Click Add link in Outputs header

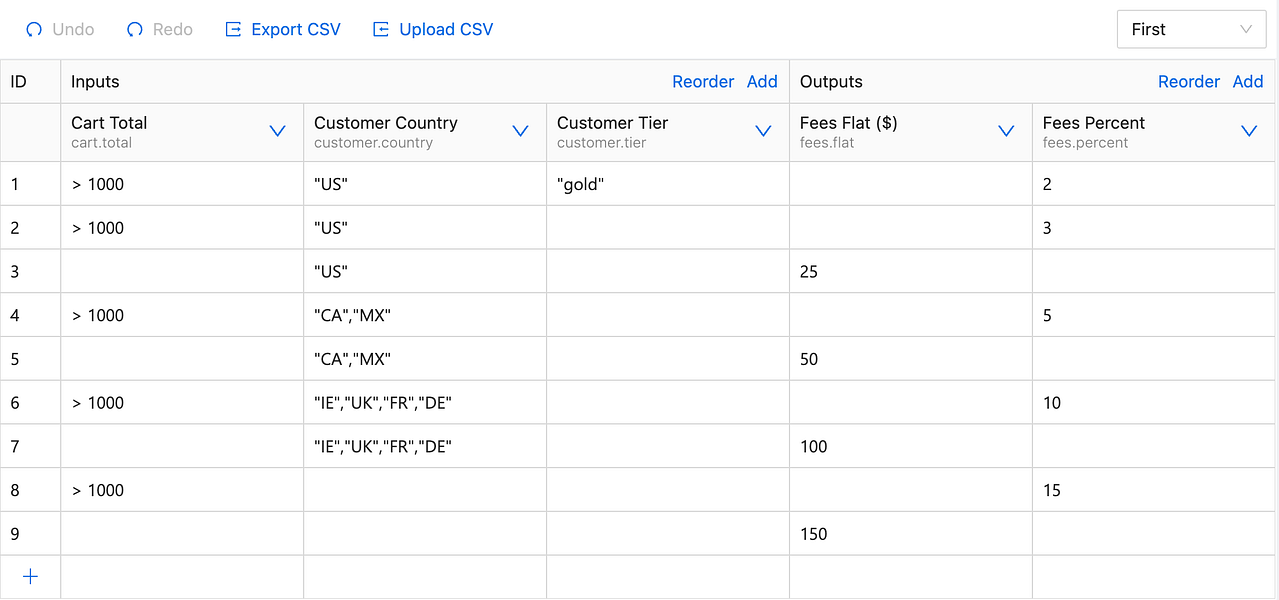(1248, 82)
